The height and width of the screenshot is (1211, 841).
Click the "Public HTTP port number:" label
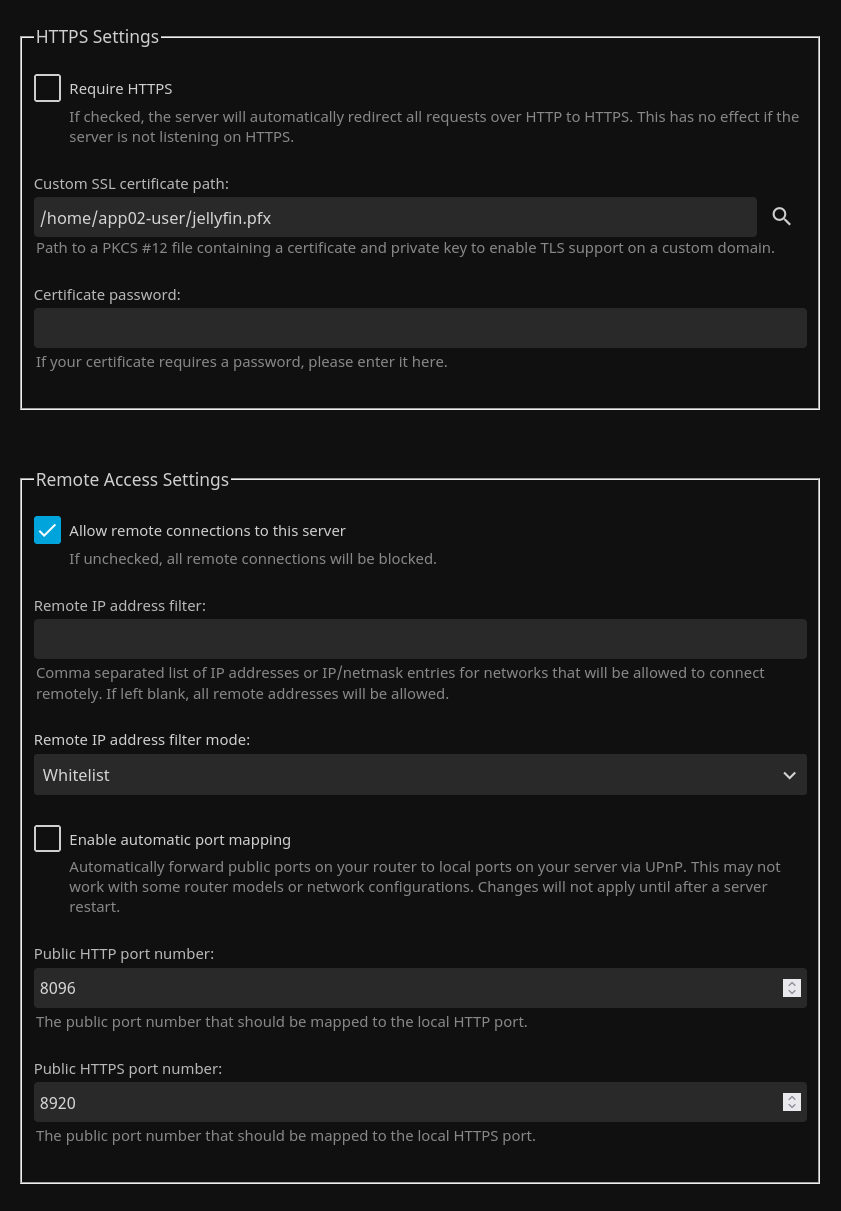coord(124,954)
